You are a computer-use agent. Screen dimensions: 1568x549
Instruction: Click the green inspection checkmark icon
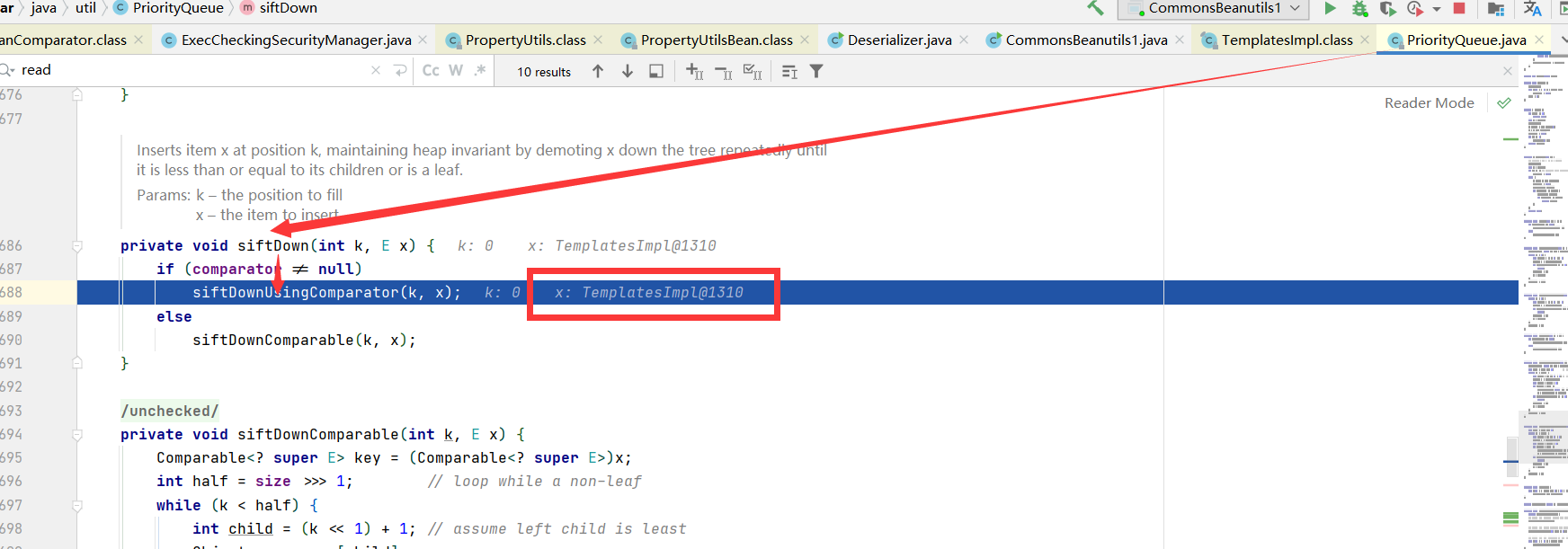point(1503,103)
